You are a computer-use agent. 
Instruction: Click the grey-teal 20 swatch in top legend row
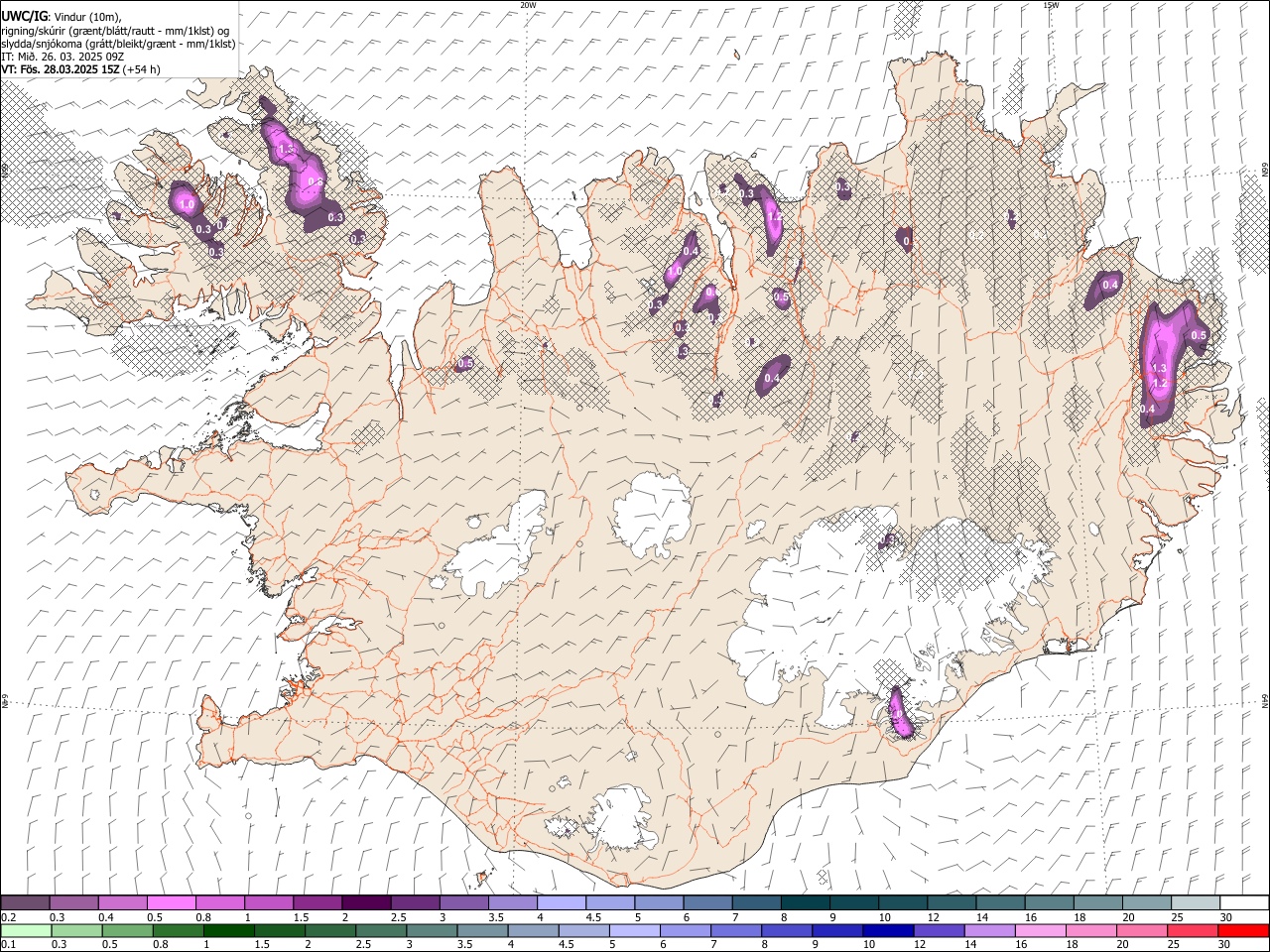[x=1146, y=902]
